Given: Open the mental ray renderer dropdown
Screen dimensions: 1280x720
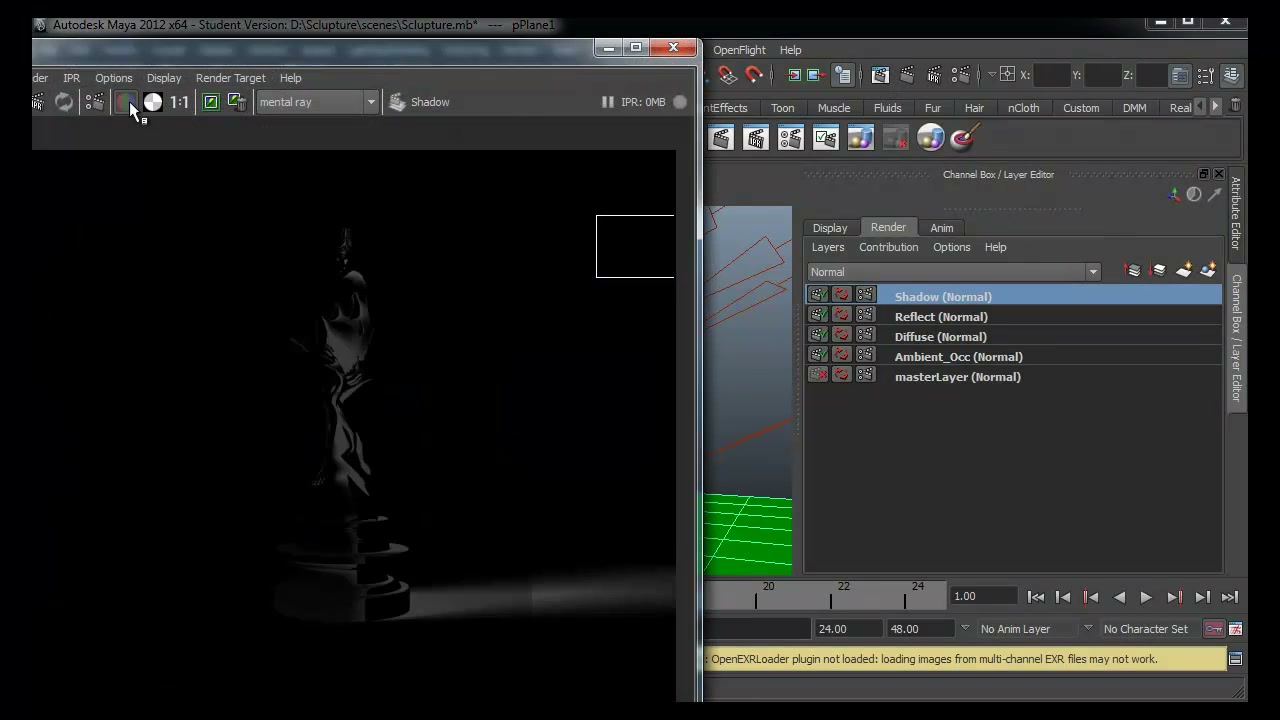Looking at the screenshot, I should tap(317, 102).
